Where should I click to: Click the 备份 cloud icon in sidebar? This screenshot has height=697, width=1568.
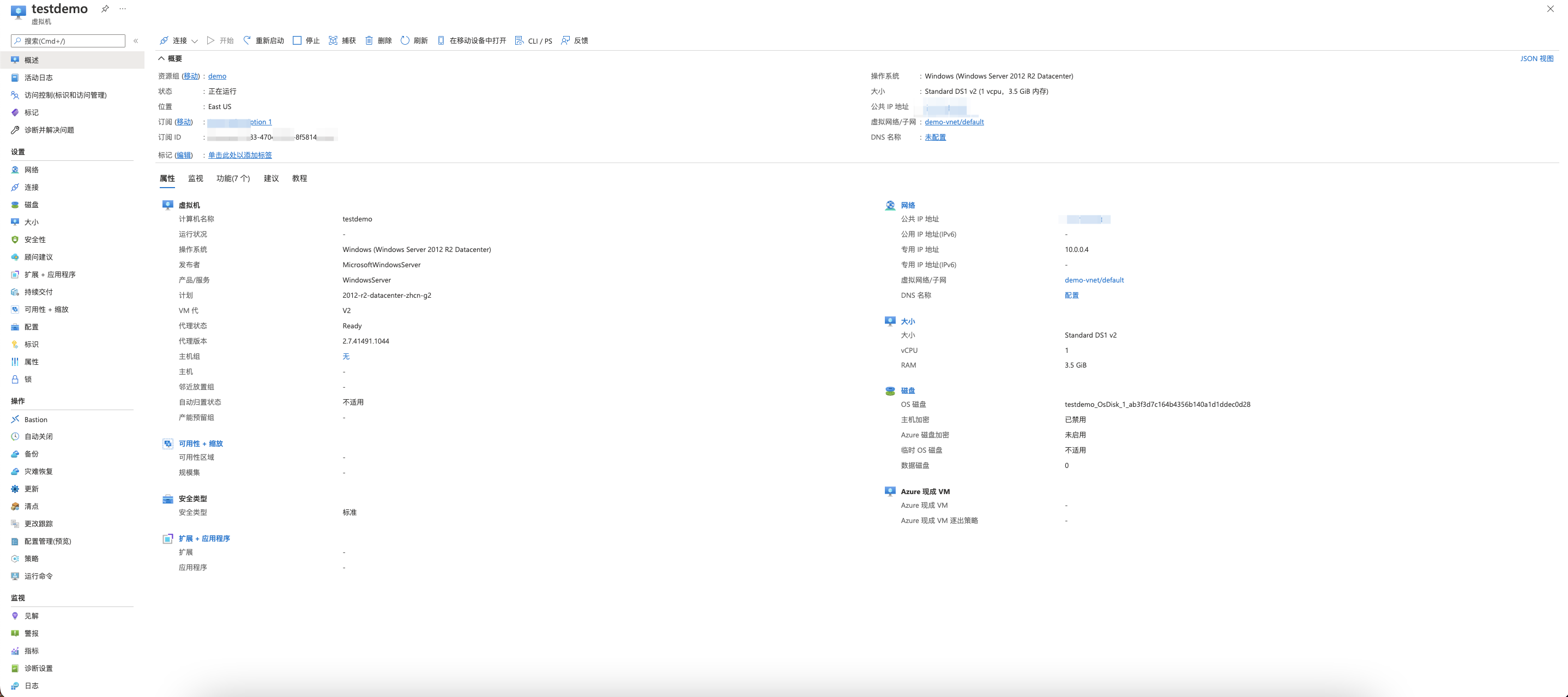pos(15,454)
